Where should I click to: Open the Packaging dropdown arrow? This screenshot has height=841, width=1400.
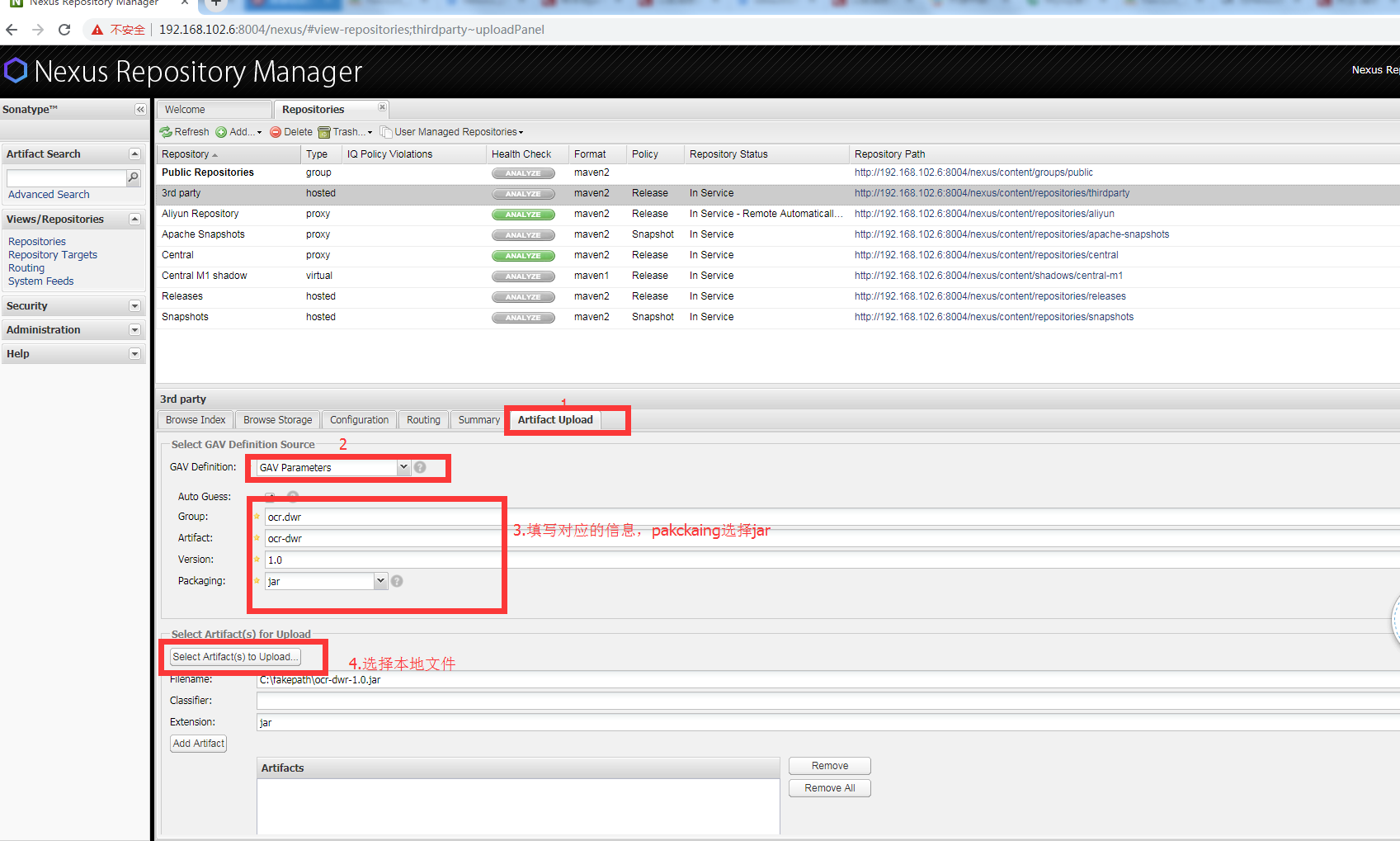[x=380, y=581]
